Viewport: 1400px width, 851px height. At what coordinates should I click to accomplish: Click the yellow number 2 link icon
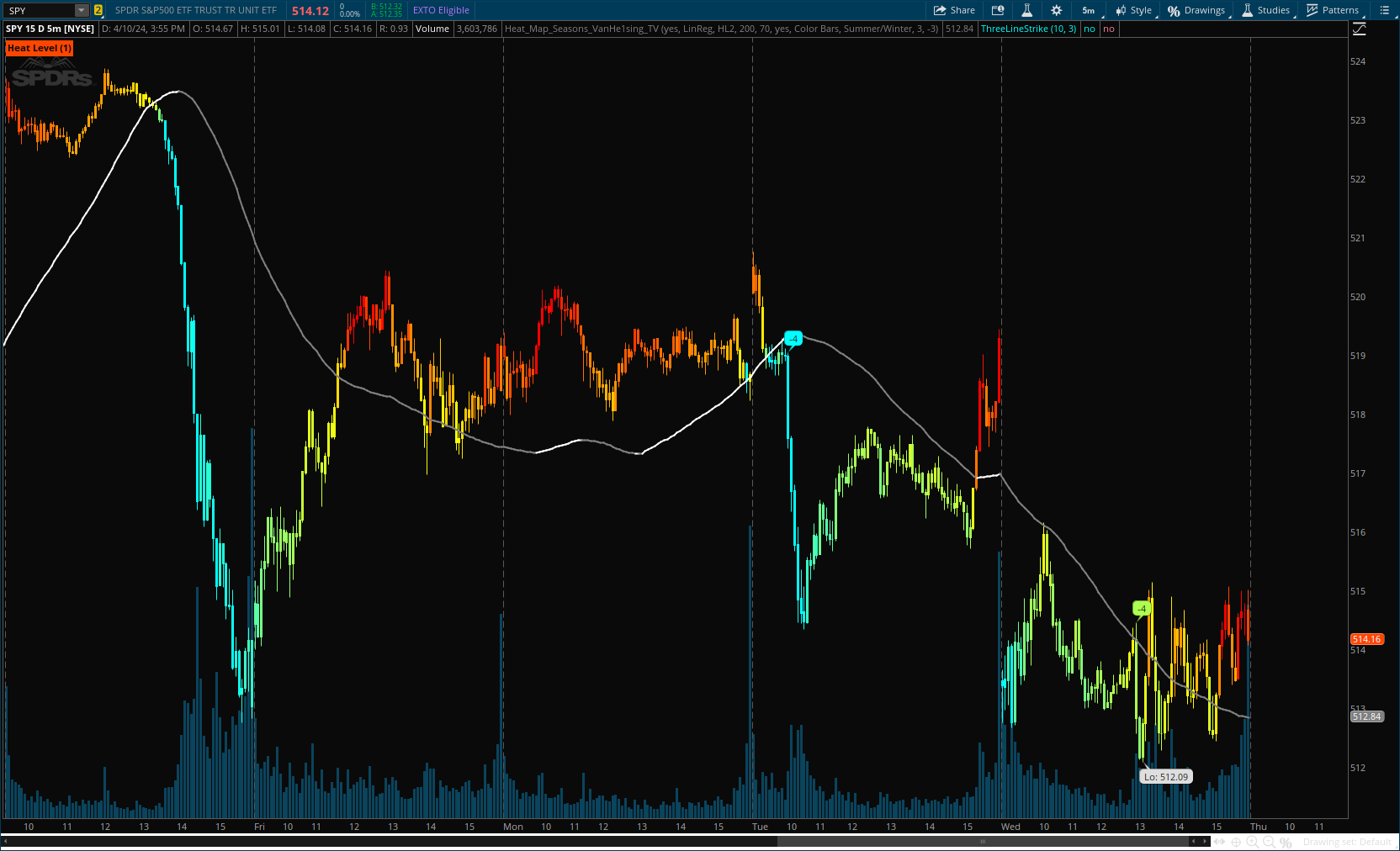98,10
